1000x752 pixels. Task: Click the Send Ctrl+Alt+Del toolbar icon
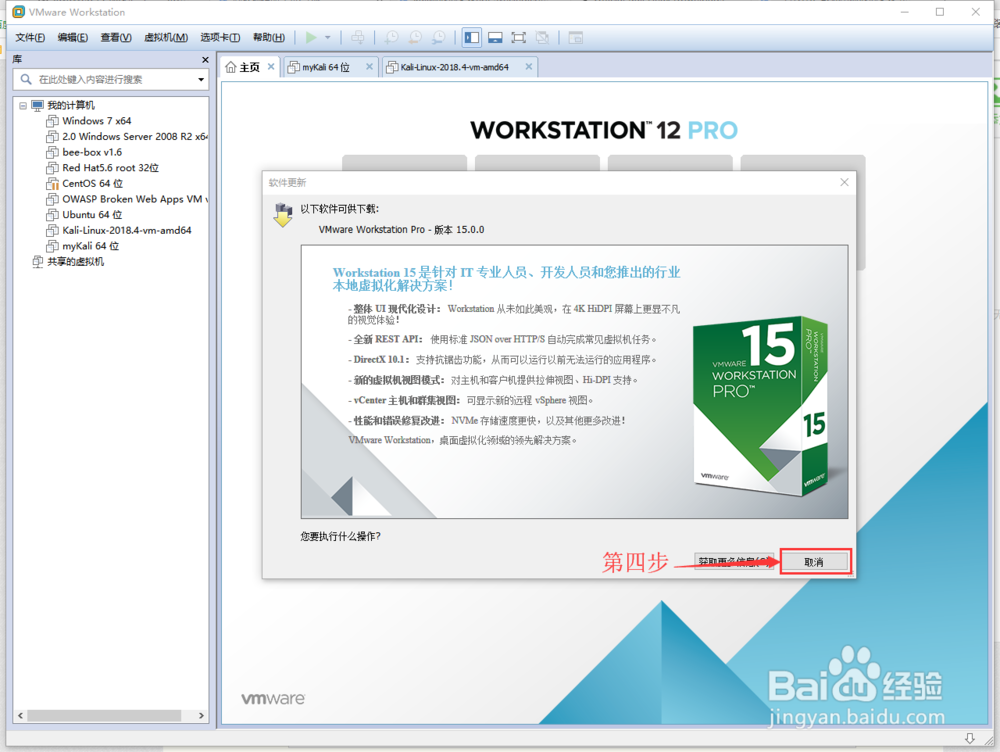point(358,38)
